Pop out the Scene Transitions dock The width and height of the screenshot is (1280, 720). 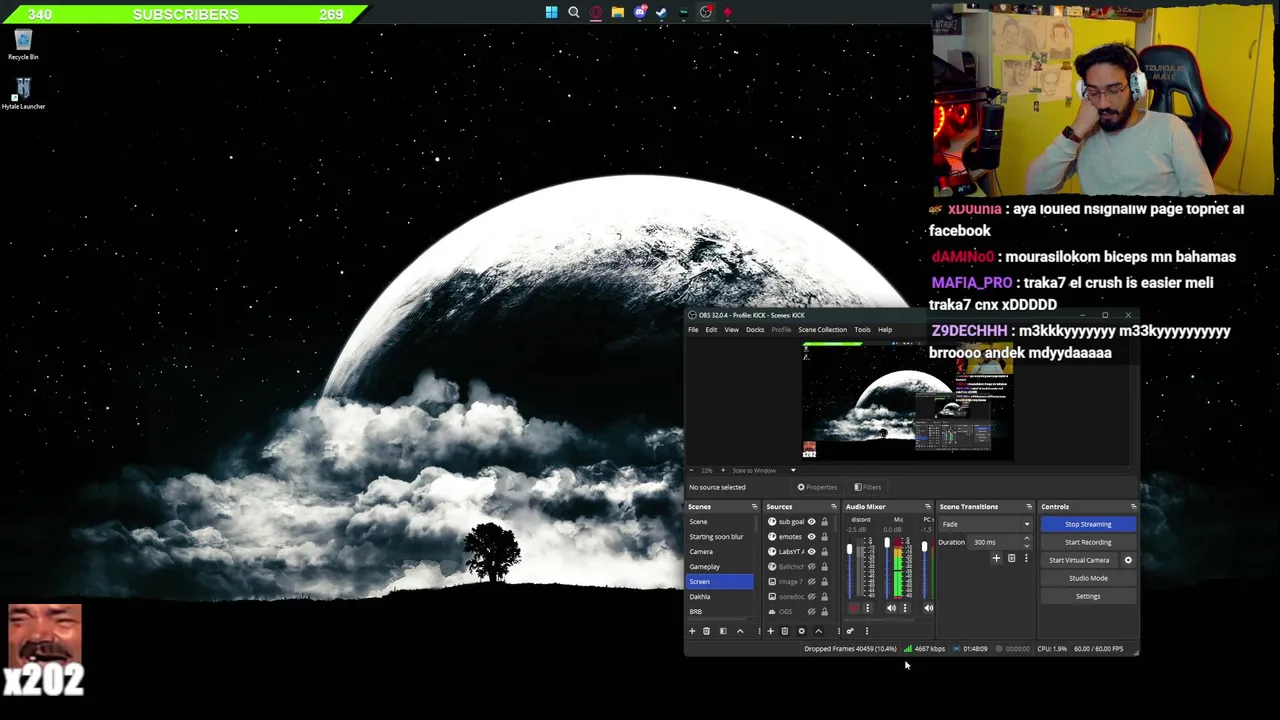pyautogui.click(x=1028, y=507)
